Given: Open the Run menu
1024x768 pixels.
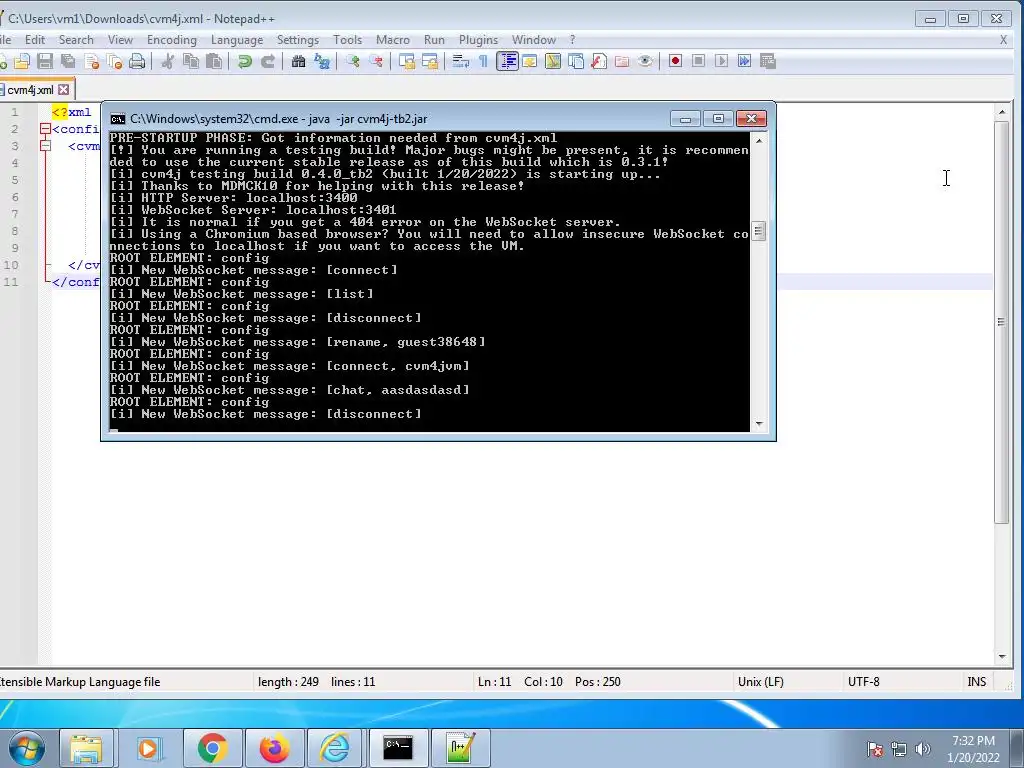Looking at the screenshot, I should 434,40.
